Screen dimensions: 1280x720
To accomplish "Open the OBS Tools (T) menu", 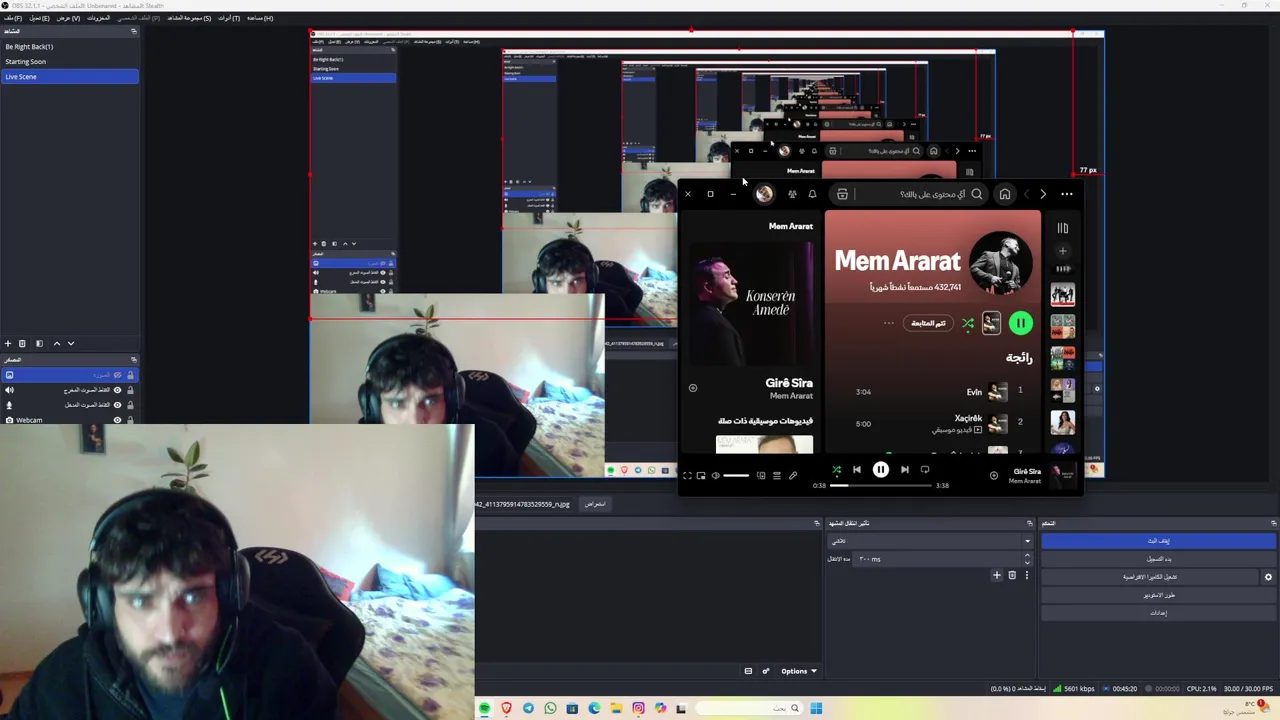I will (229, 18).
